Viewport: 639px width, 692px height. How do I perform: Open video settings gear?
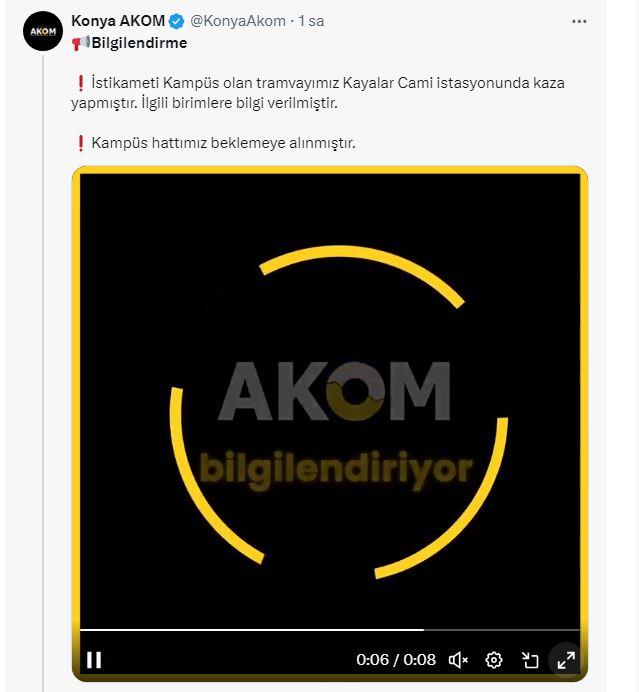pos(493,660)
